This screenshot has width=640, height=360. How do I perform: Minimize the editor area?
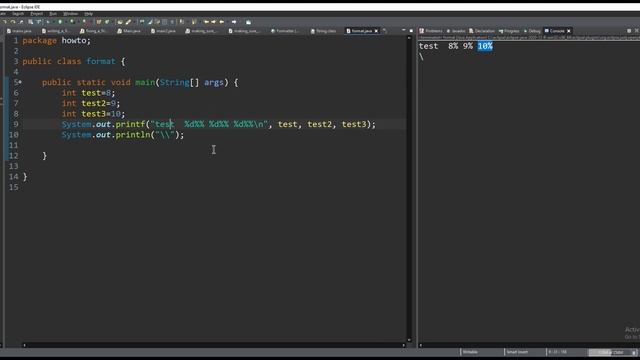point(403,31)
